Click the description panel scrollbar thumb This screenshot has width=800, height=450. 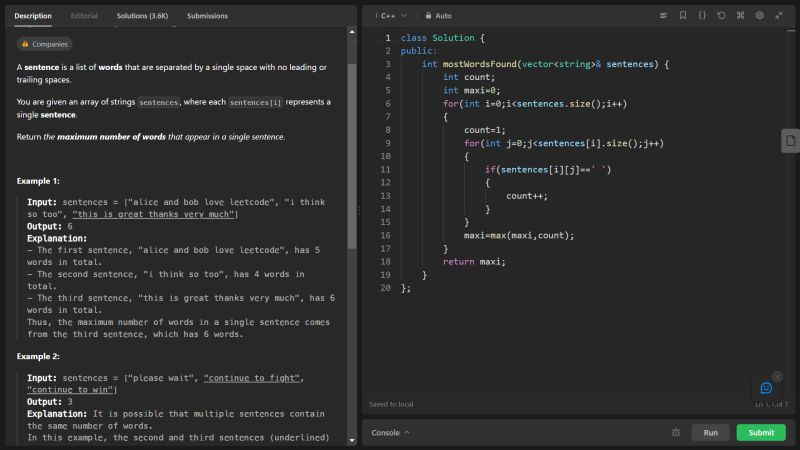pos(352,157)
